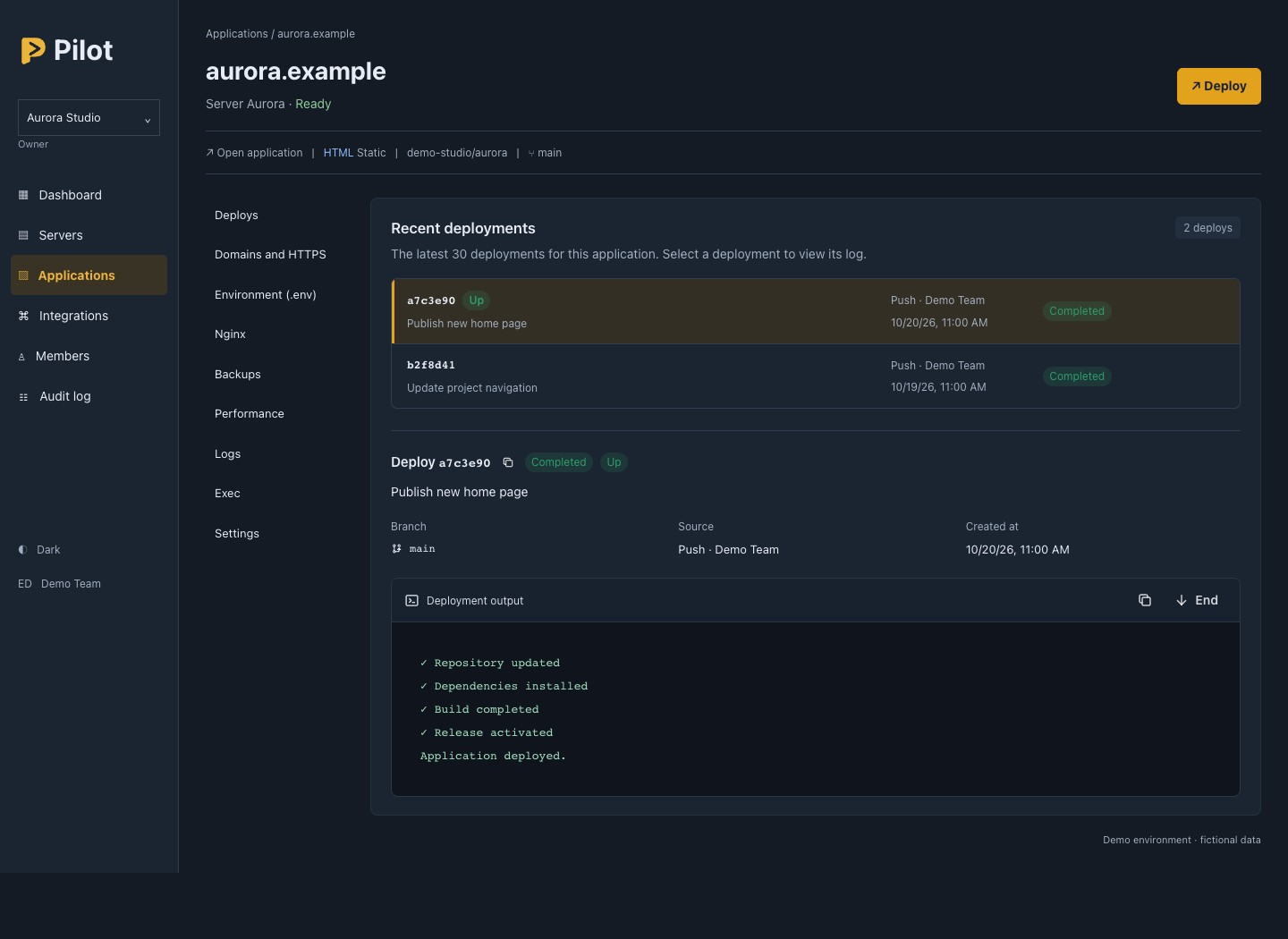The width and height of the screenshot is (1288, 939).
Task: Click the Applications icon in sidebar
Action: tap(23, 275)
